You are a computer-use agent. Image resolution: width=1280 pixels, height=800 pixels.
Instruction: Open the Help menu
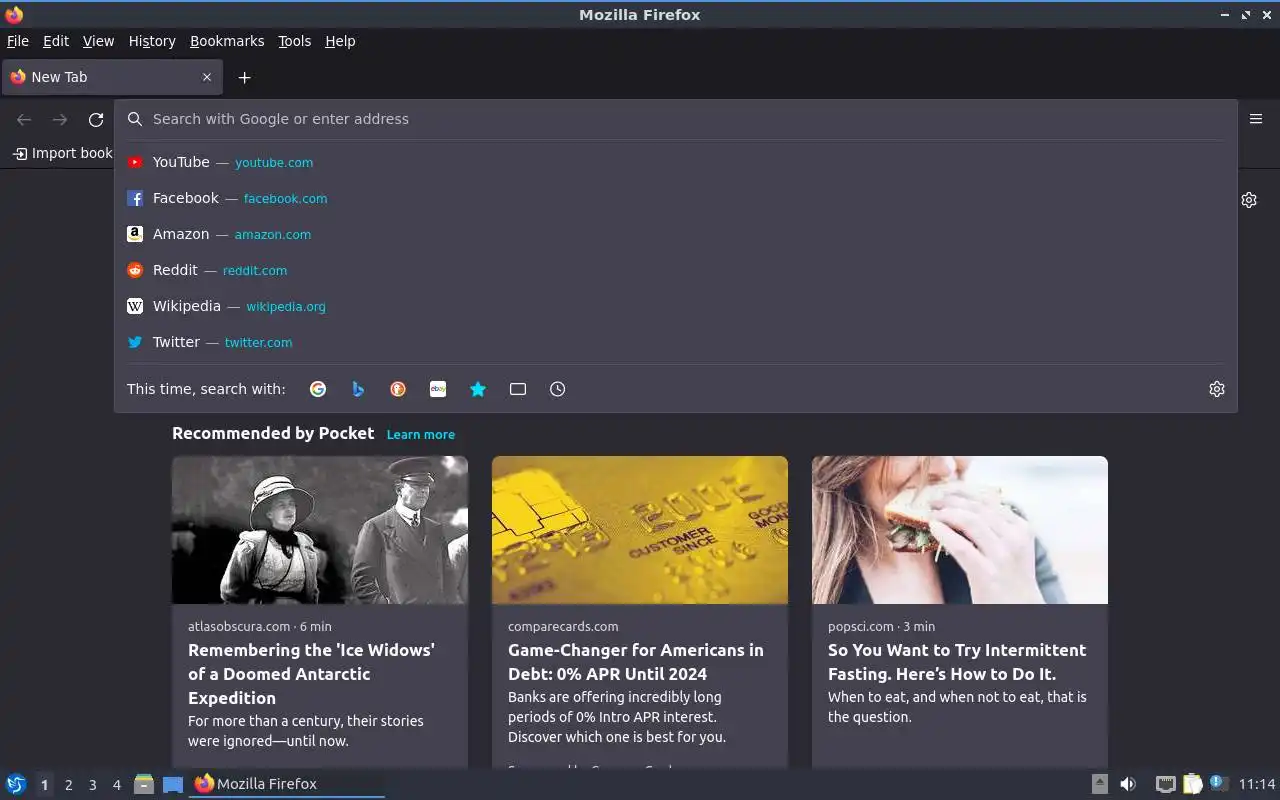[x=340, y=41]
